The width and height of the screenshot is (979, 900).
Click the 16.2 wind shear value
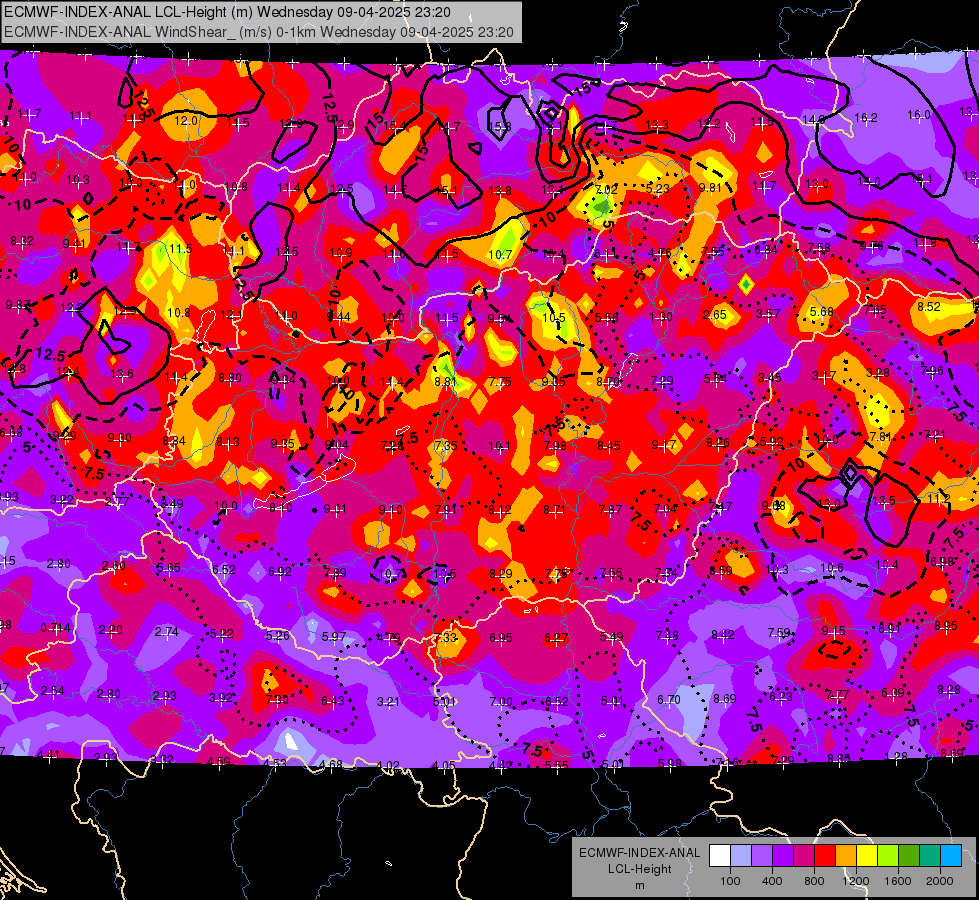[x=865, y=117]
